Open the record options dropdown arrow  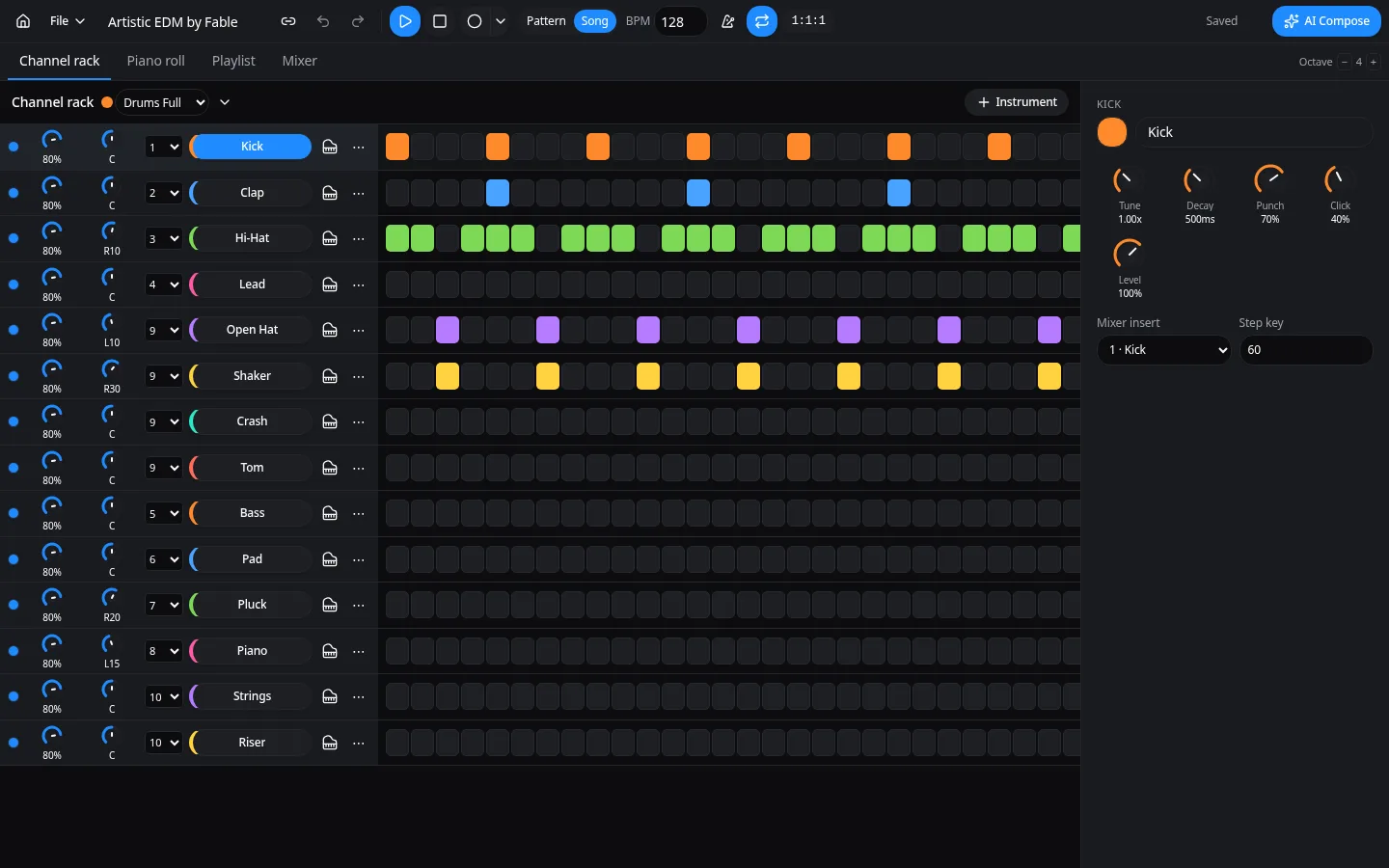pos(500,21)
